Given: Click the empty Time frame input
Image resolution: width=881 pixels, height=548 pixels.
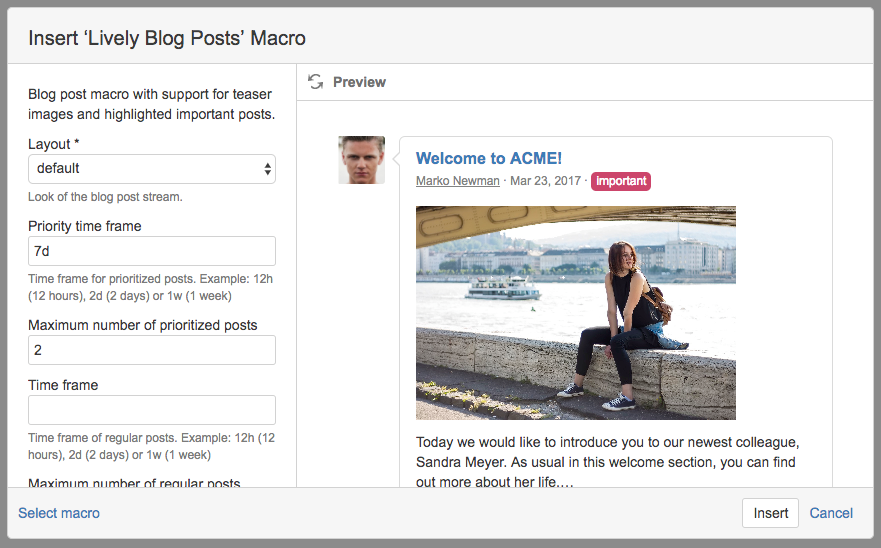Looking at the screenshot, I should pyautogui.click(x=152, y=410).
